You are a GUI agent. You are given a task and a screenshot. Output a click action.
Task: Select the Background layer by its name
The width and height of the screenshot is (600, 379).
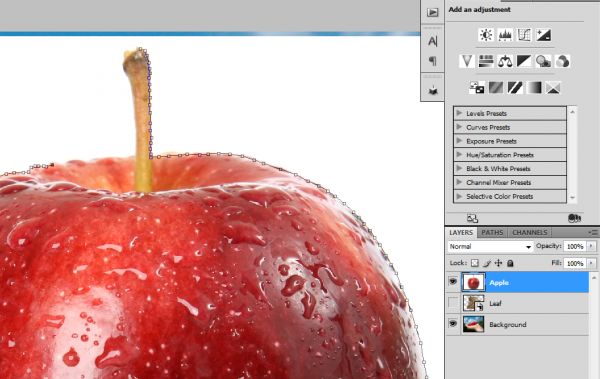[508, 325]
